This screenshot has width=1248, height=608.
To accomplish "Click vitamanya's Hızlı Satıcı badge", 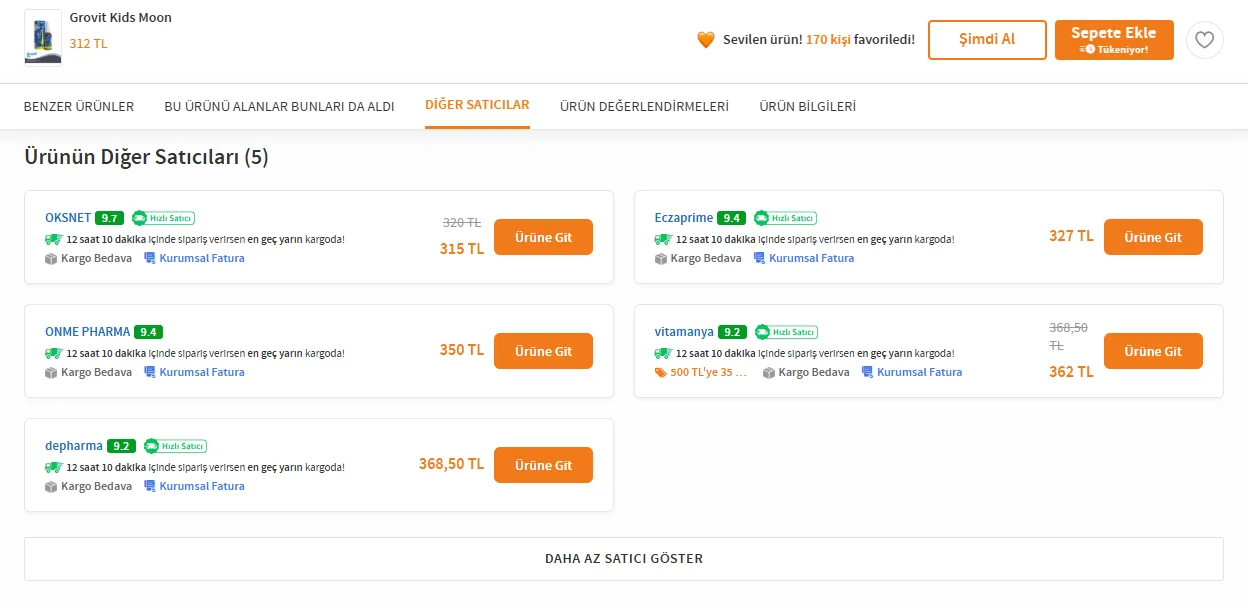I will point(786,332).
